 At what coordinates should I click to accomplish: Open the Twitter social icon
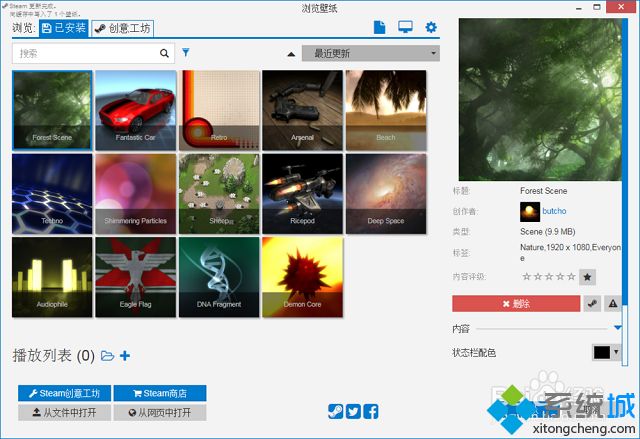pyautogui.click(x=353, y=411)
